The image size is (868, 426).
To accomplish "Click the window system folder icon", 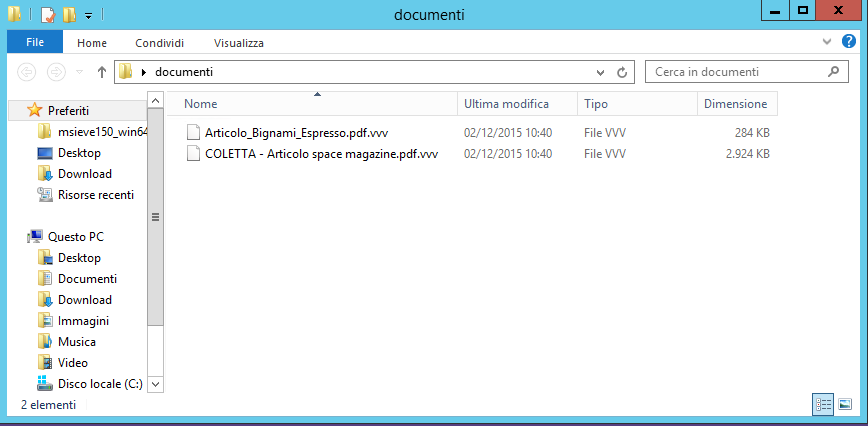I will tap(14, 14).
